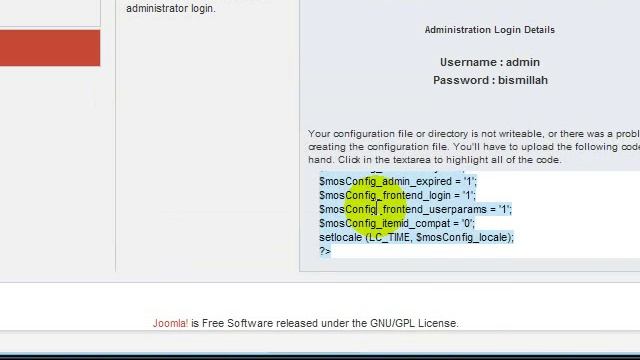The width and height of the screenshot is (640, 360).
Task: Click the "Username : admin" text
Action: click(x=490, y=62)
